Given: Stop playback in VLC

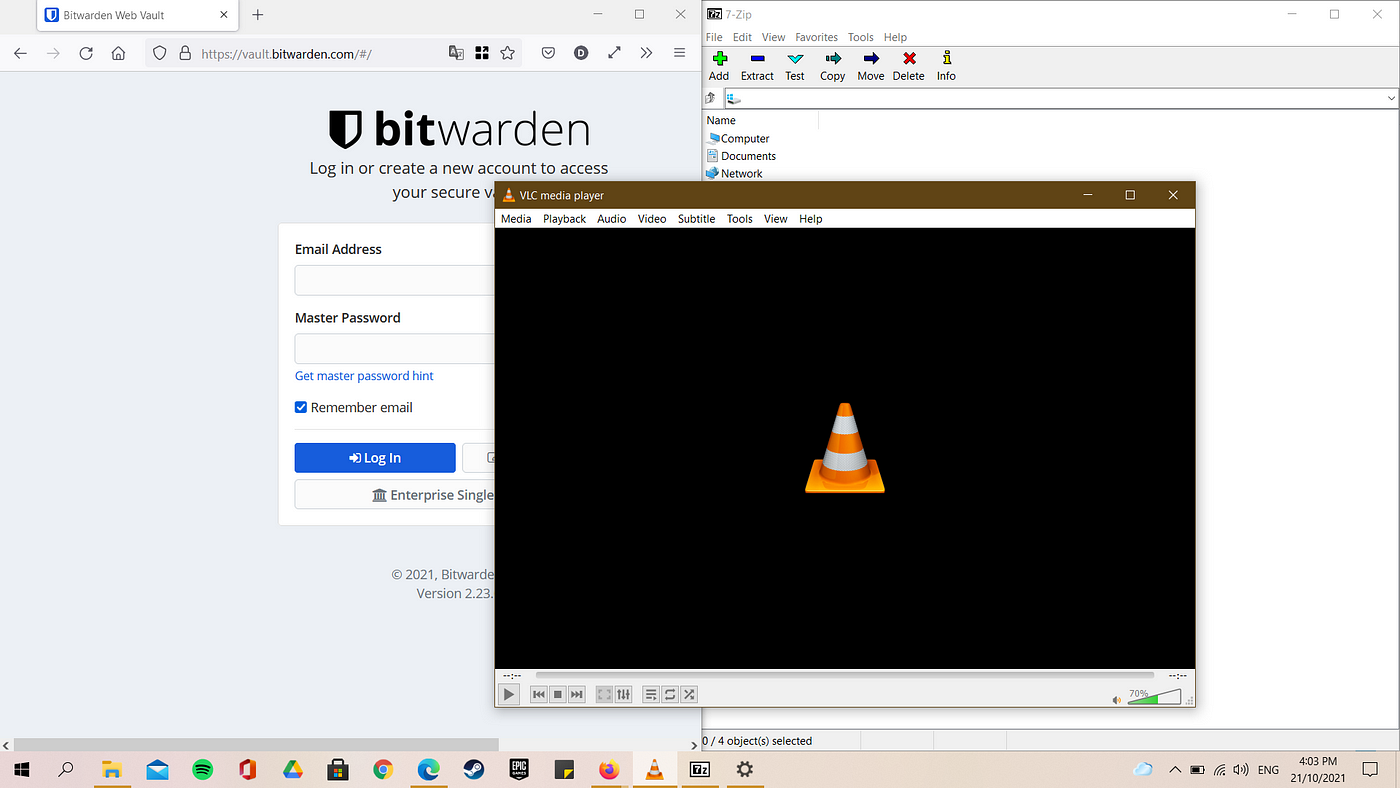Looking at the screenshot, I should [x=558, y=694].
